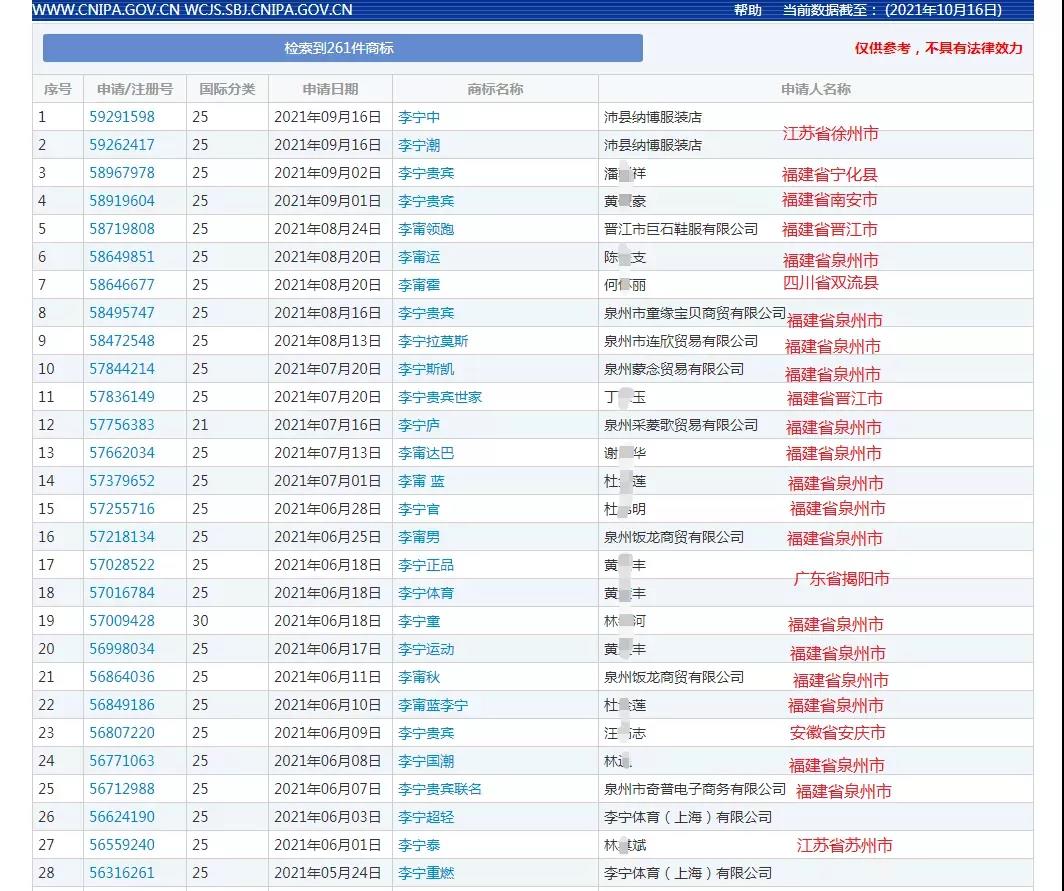Open trademark name 李甯男
This screenshot has height=891, width=1064.
(x=419, y=537)
